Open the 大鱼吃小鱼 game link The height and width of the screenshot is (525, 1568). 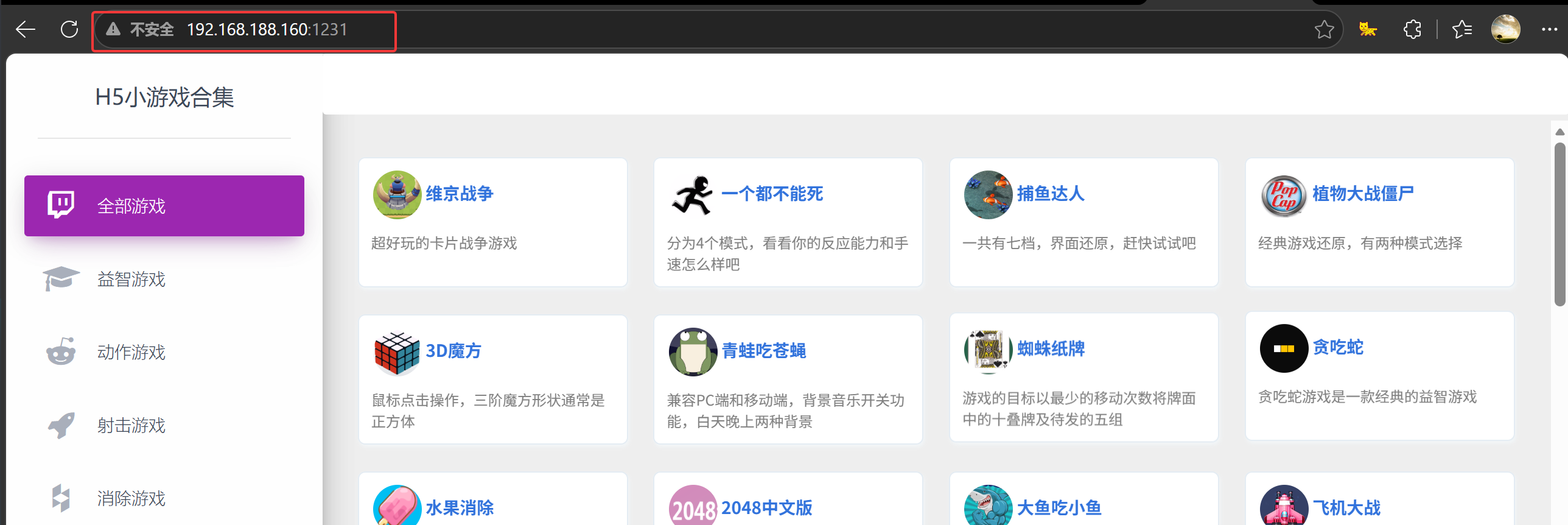point(1059,508)
